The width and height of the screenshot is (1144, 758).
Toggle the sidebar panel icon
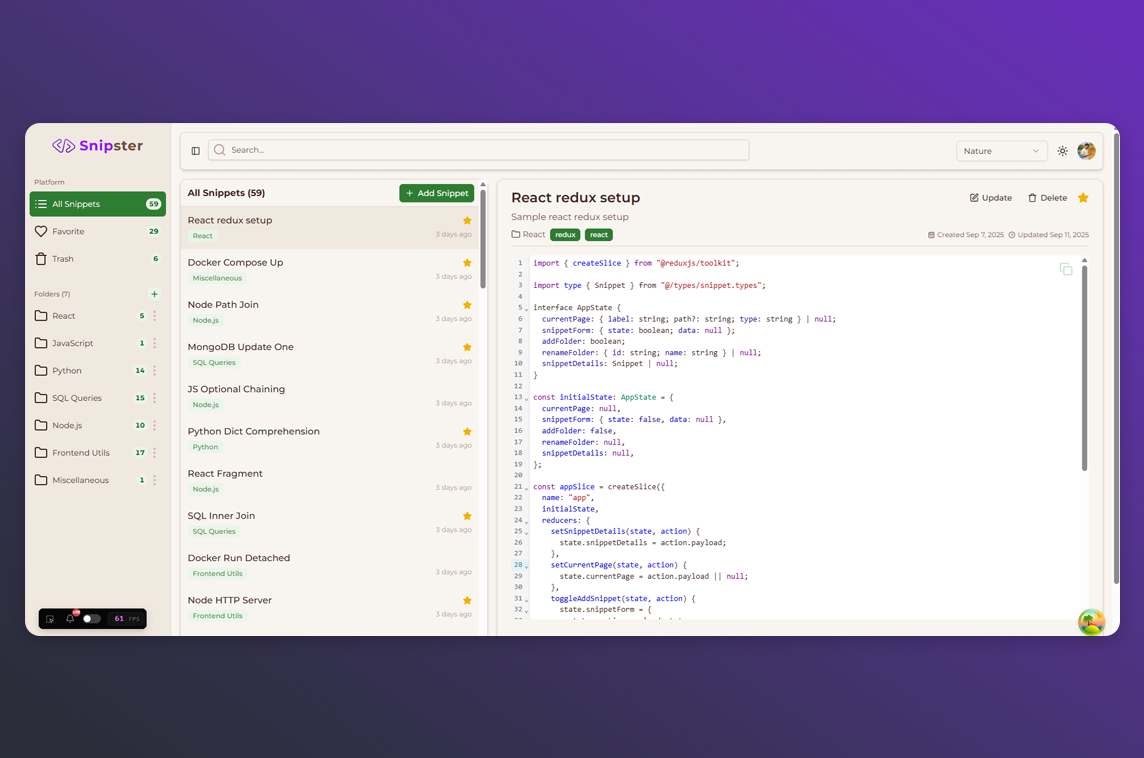pyautogui.click(x=196, y=151)
